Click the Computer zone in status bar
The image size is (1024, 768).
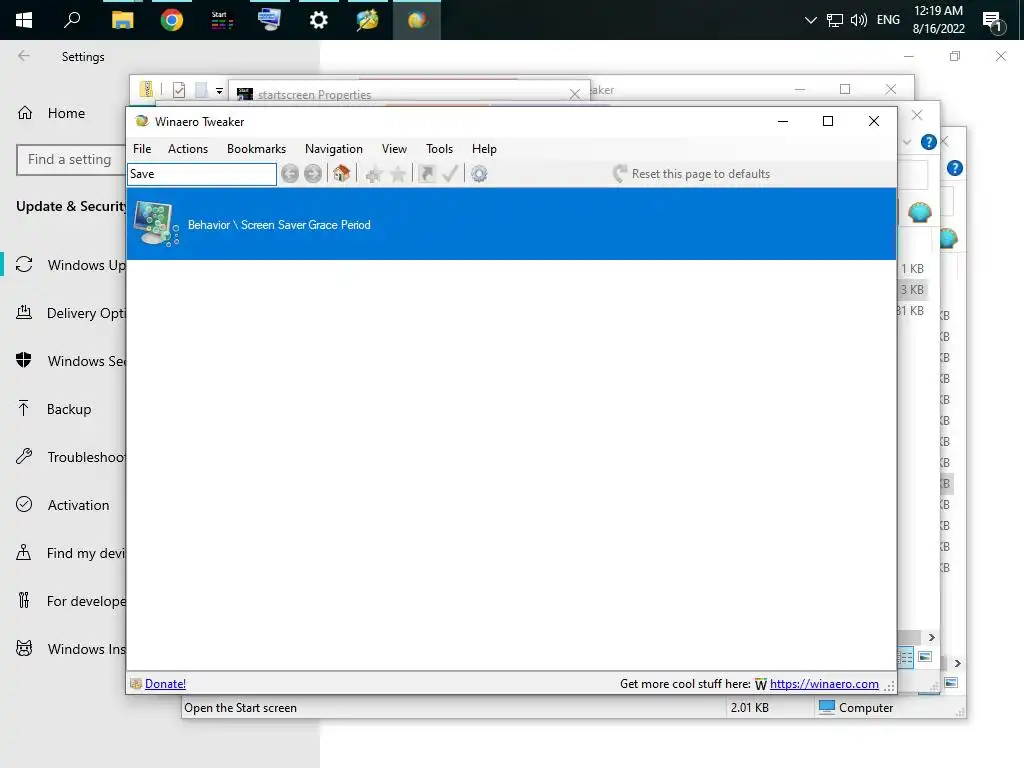pos(856,707)
